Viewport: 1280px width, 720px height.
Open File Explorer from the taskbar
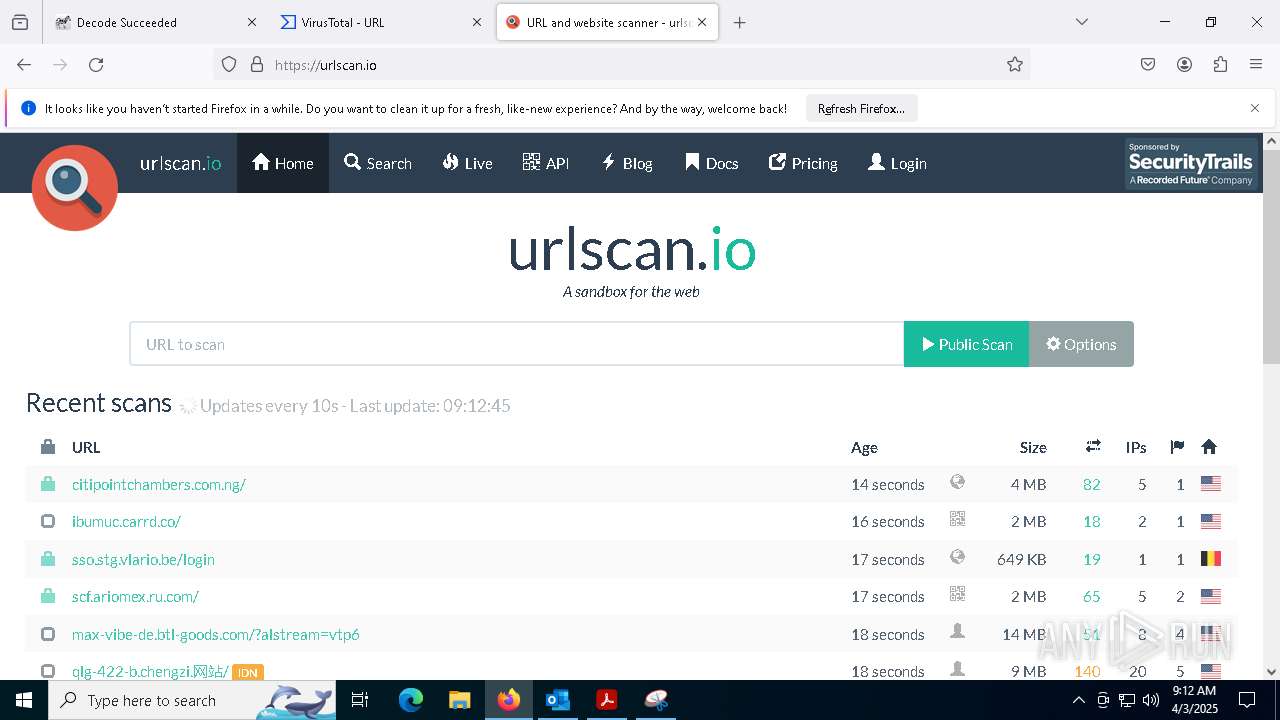coord(459,700)
